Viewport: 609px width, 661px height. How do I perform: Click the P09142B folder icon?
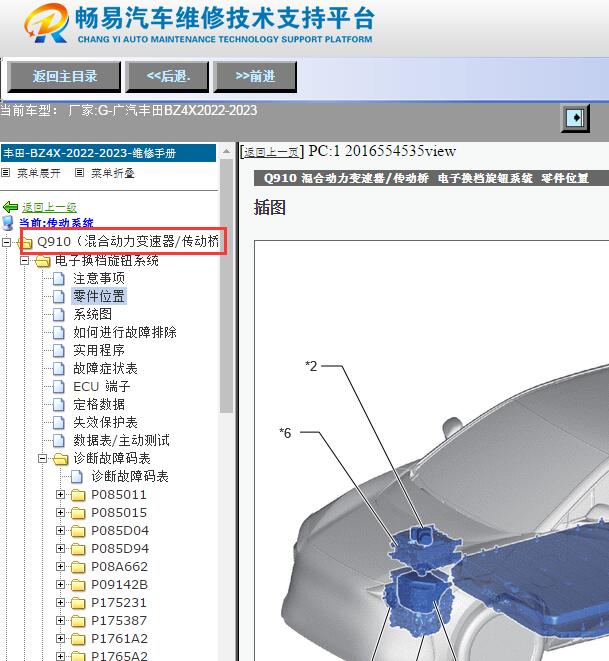tap(78, 585)
